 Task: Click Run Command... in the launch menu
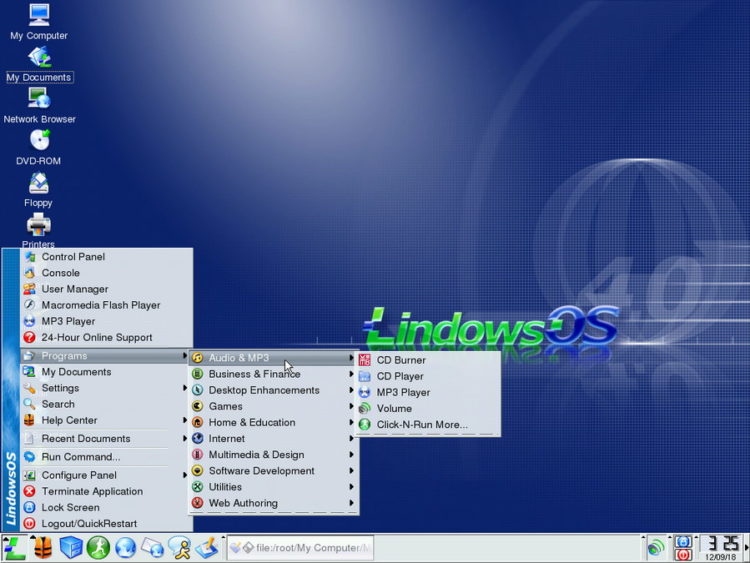point(80,457)
